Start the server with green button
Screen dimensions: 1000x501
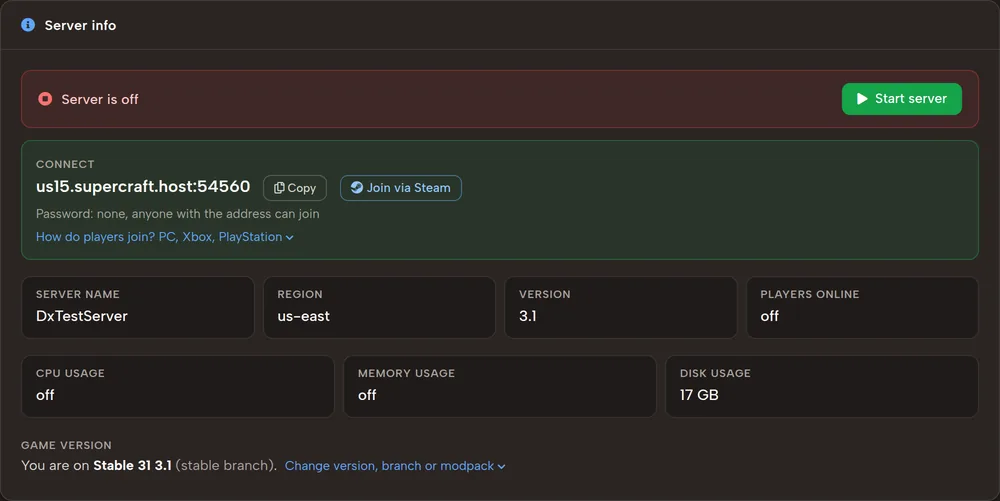tap(901, 99)
